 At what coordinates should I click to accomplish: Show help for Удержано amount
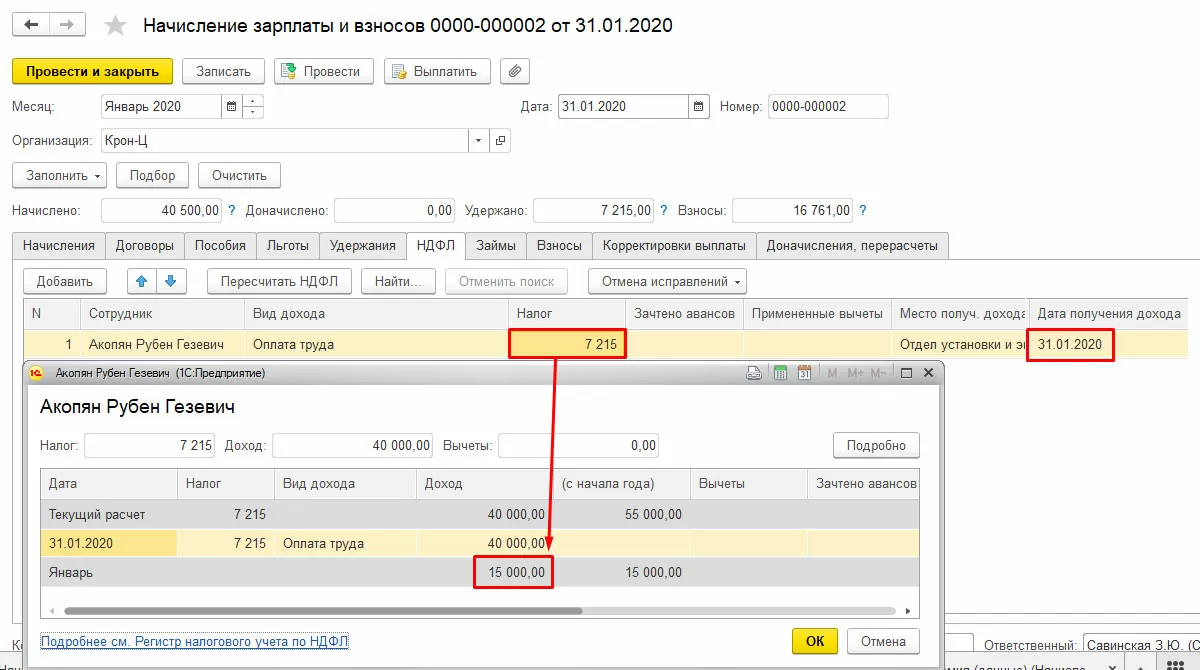tap(664, 210)
